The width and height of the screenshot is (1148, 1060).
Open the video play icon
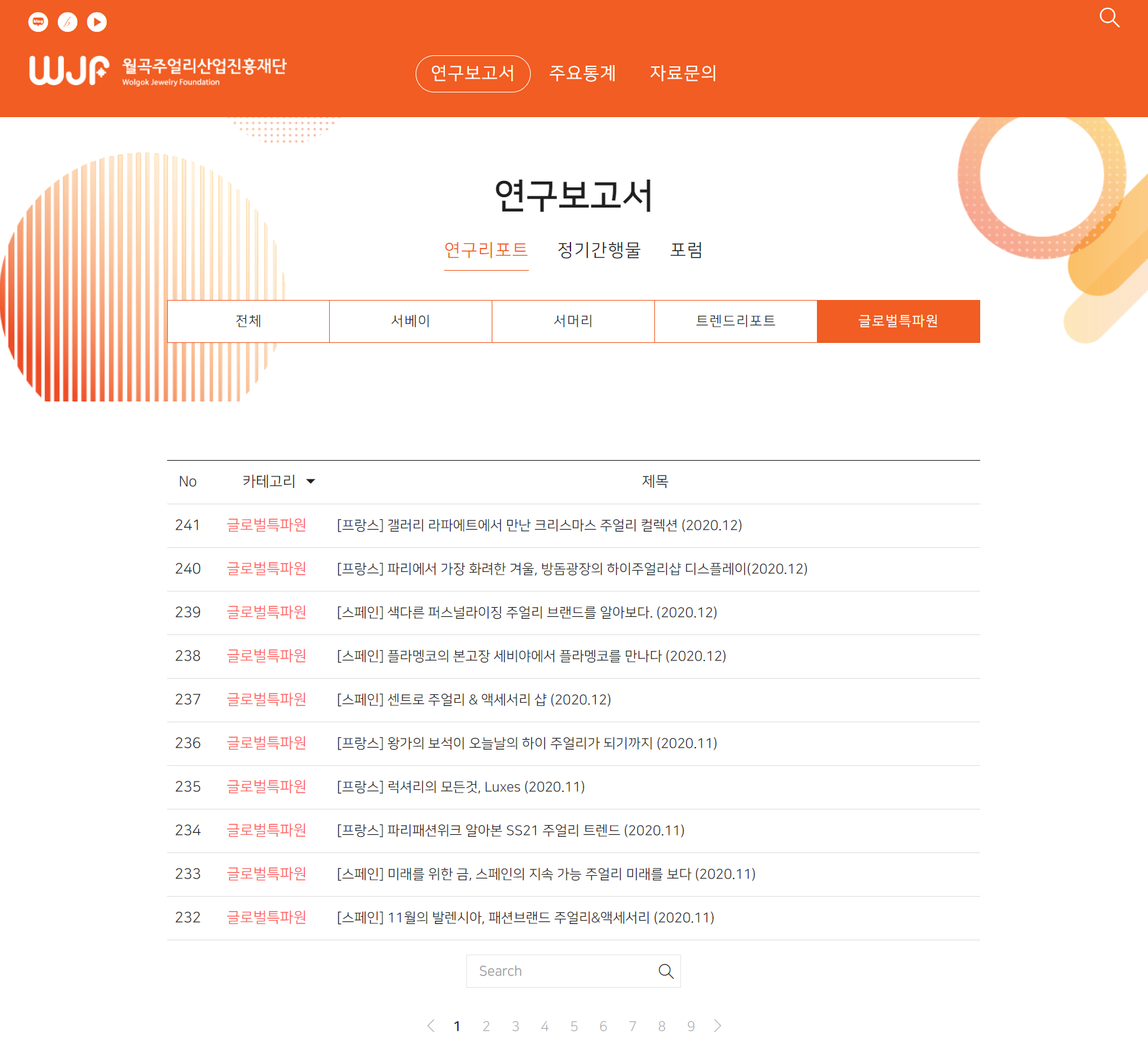(97, 22)
